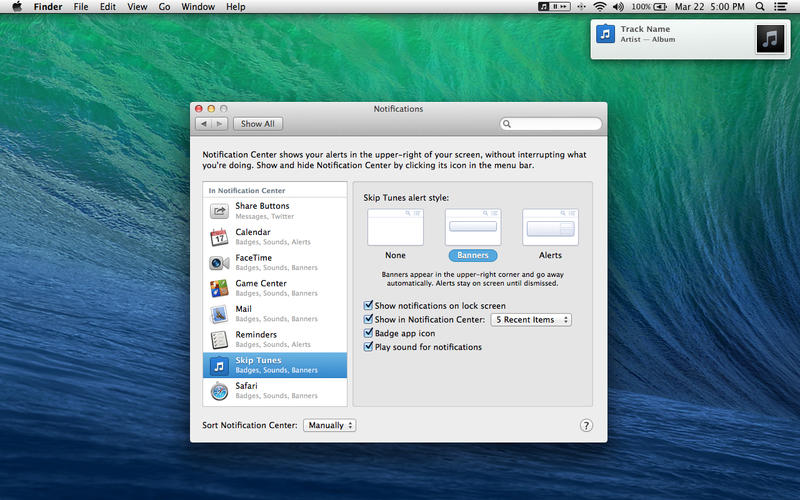Go back with the left arrow button
Viewport: 800px width, 500px height.
click(204, 123)
